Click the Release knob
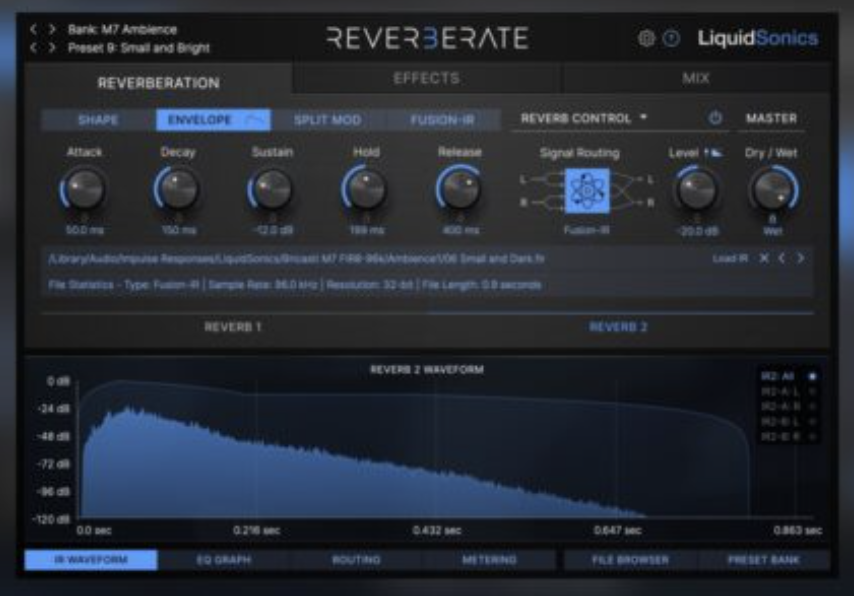This screenshot has width=854, height=596. click(x=460, y=188)
